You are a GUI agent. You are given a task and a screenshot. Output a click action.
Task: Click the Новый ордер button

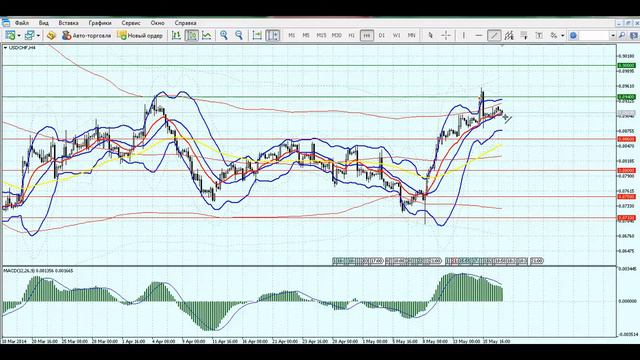(140, 36)
